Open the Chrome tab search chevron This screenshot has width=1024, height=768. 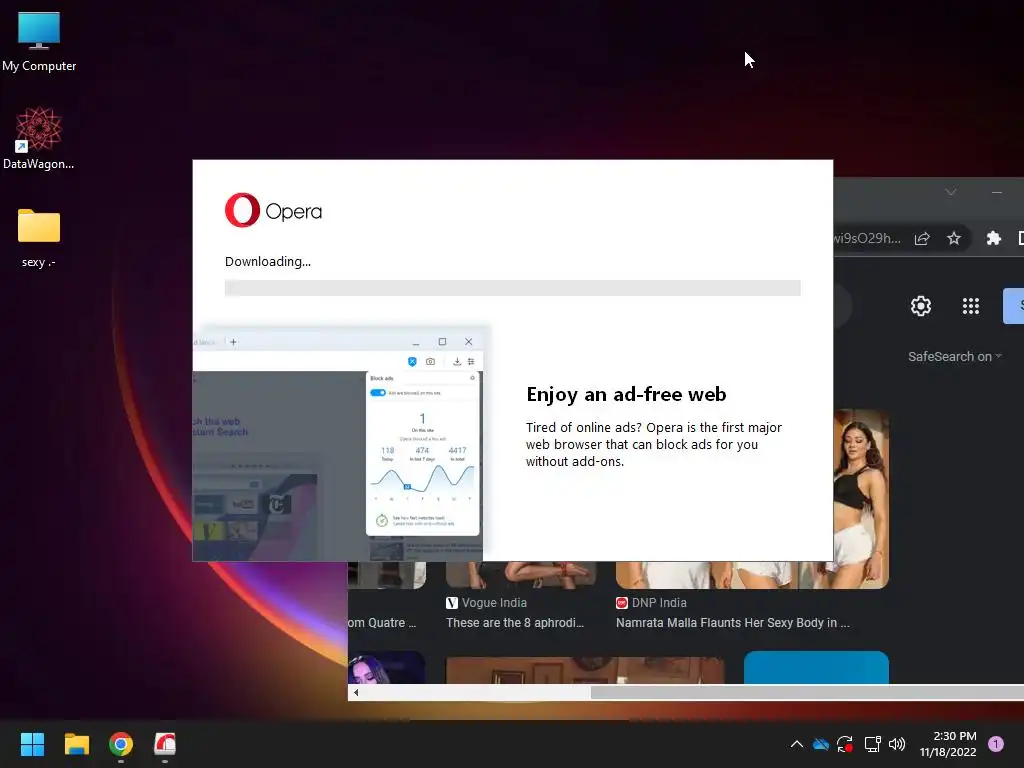click(x=950, y=191)
